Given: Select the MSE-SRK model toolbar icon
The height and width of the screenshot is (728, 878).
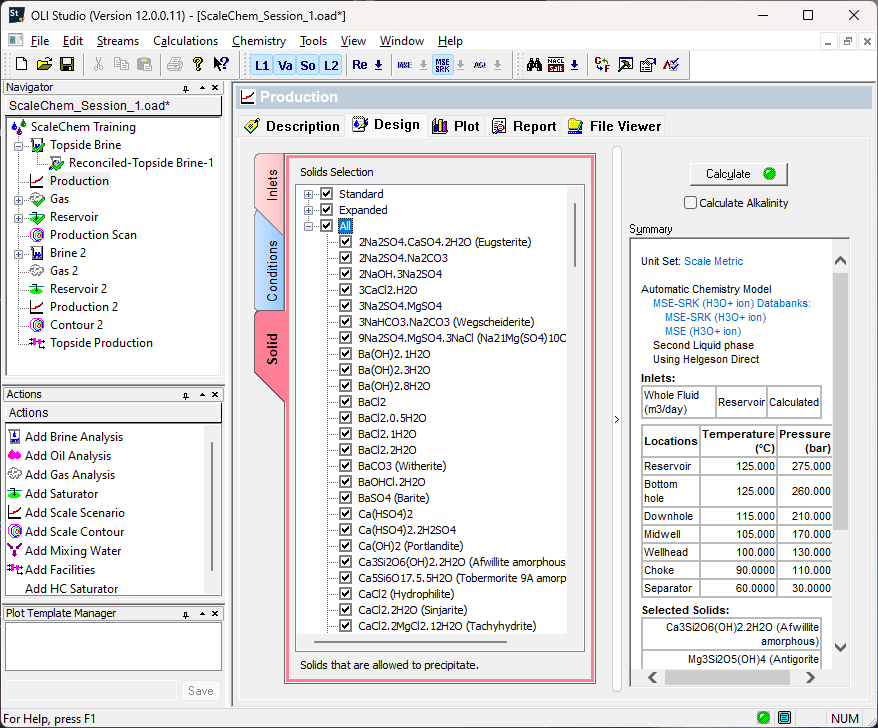Looking at the screenshot, I should point(442,65).
